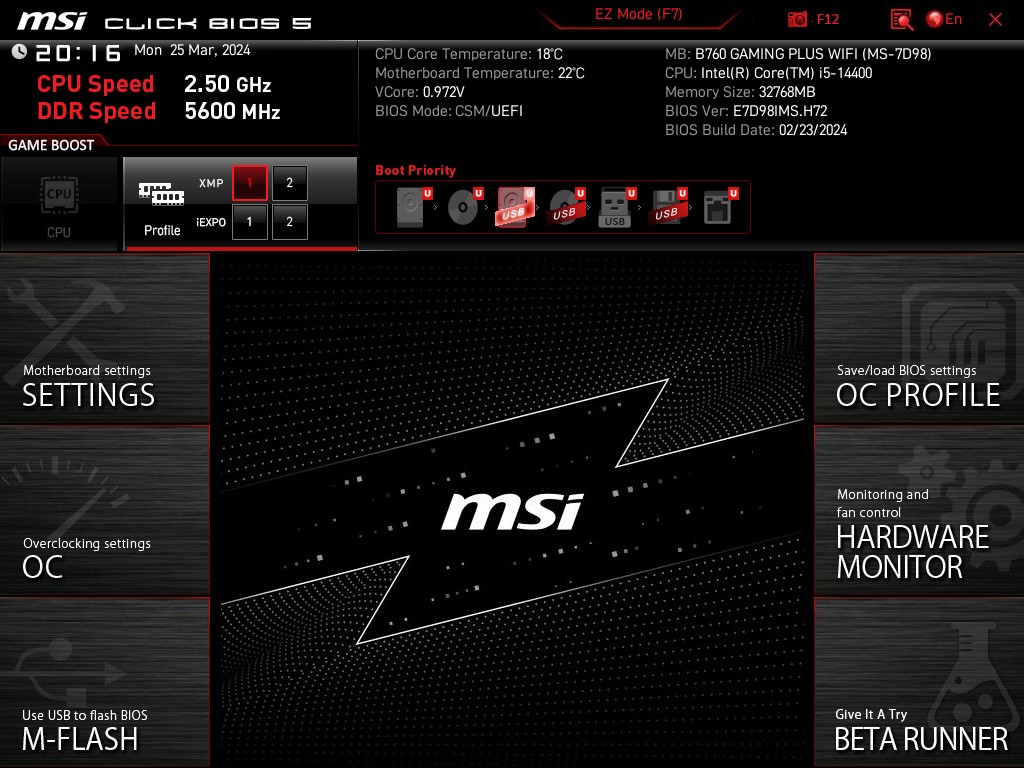The image size is (1024, 768).
Task: Open the En language selector
Action: coord(945,19)
